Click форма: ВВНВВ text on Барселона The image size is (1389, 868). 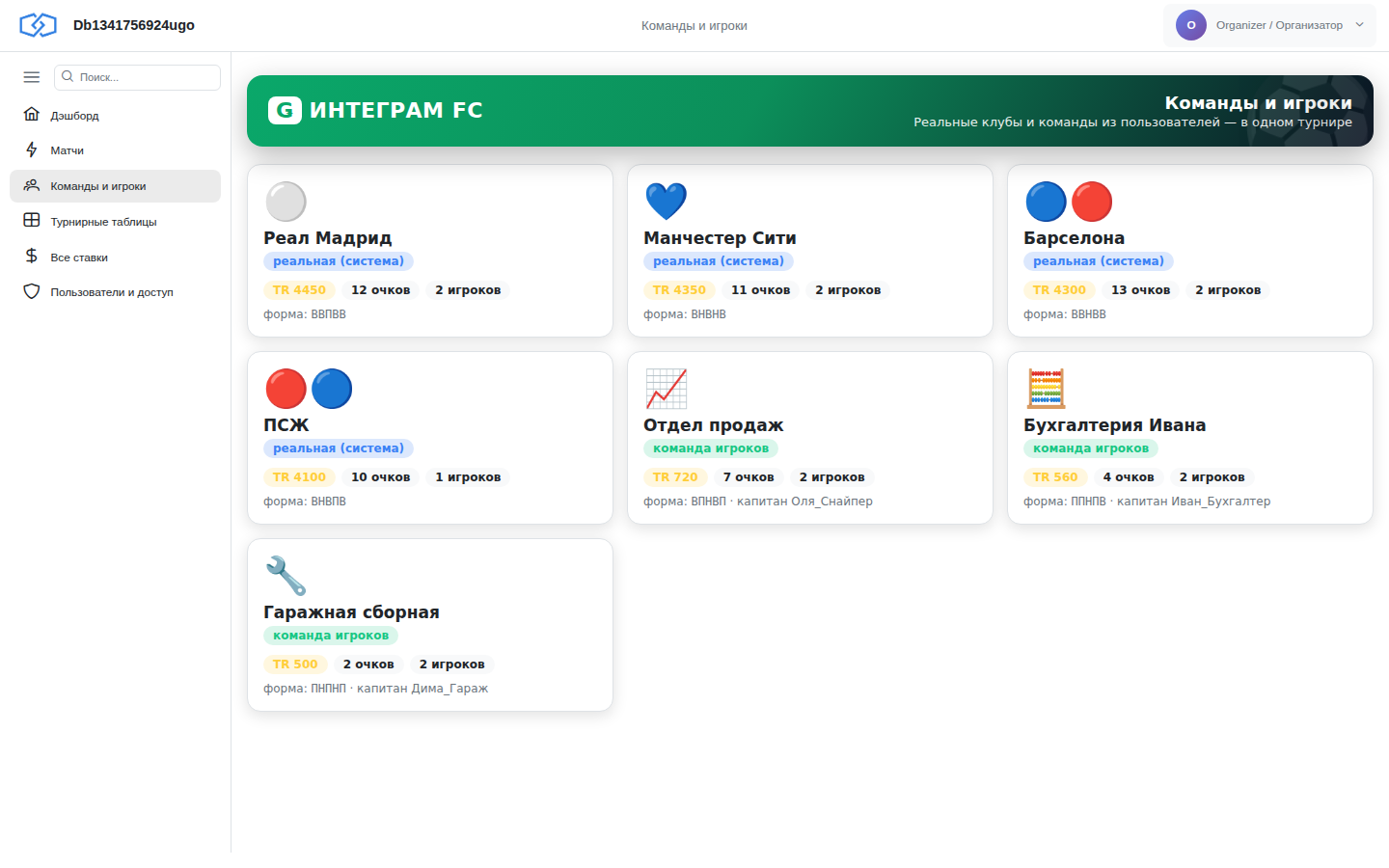[1065, 314]
